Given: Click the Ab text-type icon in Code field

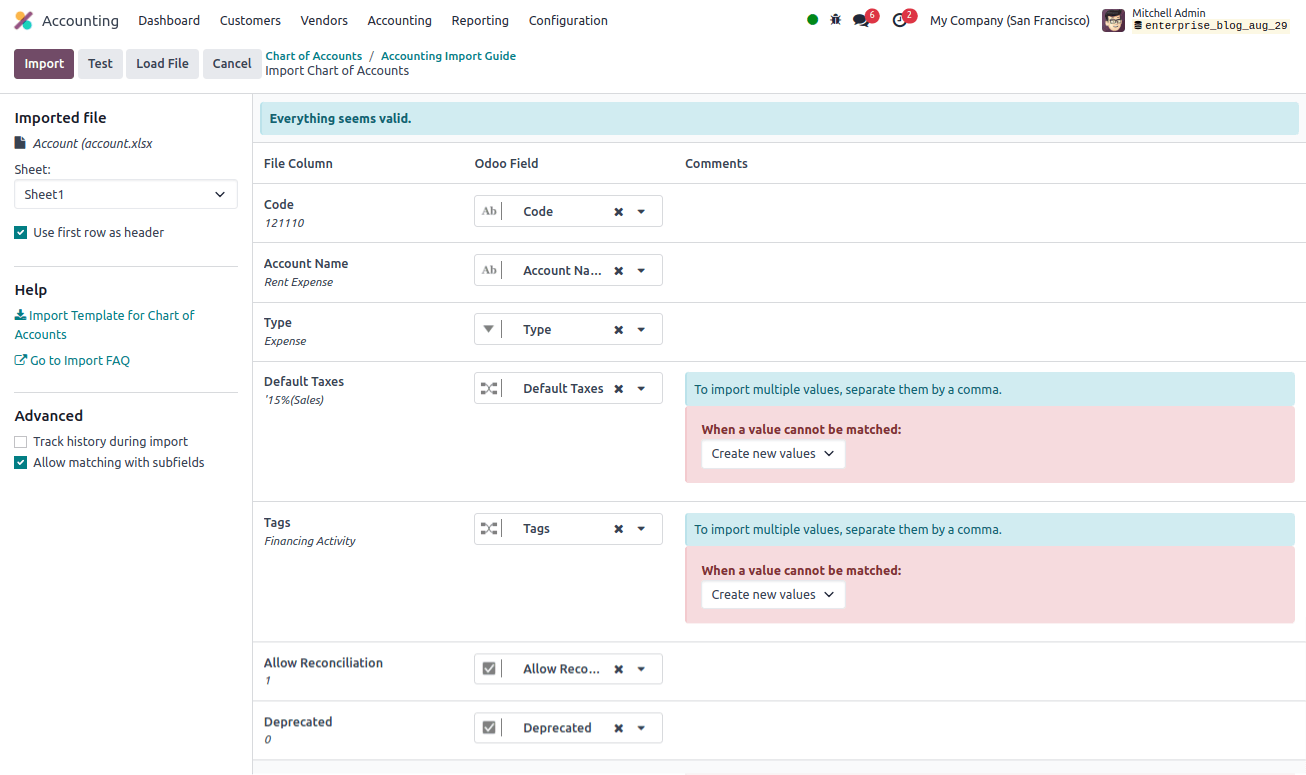Looking at the screenshot, I should tap(489, 211).
